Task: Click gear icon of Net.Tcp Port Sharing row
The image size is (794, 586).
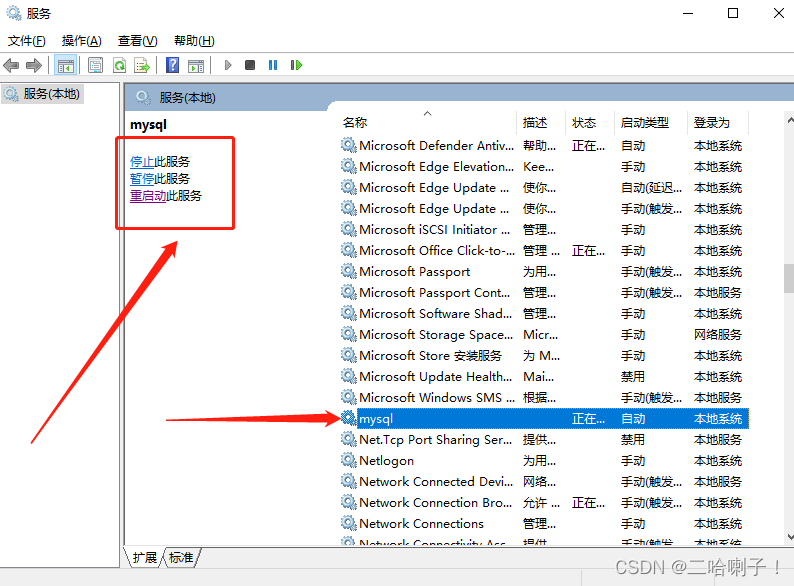Action: (x=348, y=439)
